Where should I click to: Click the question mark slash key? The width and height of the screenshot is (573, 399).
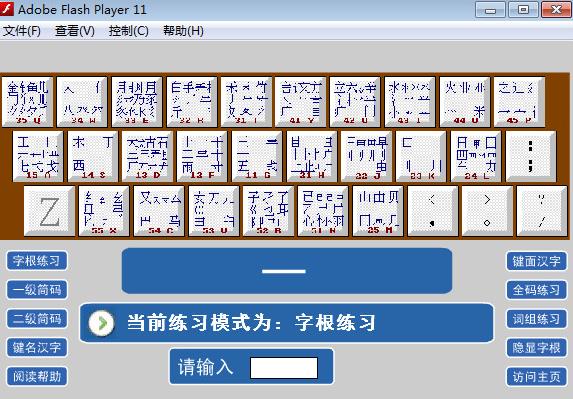542,211
